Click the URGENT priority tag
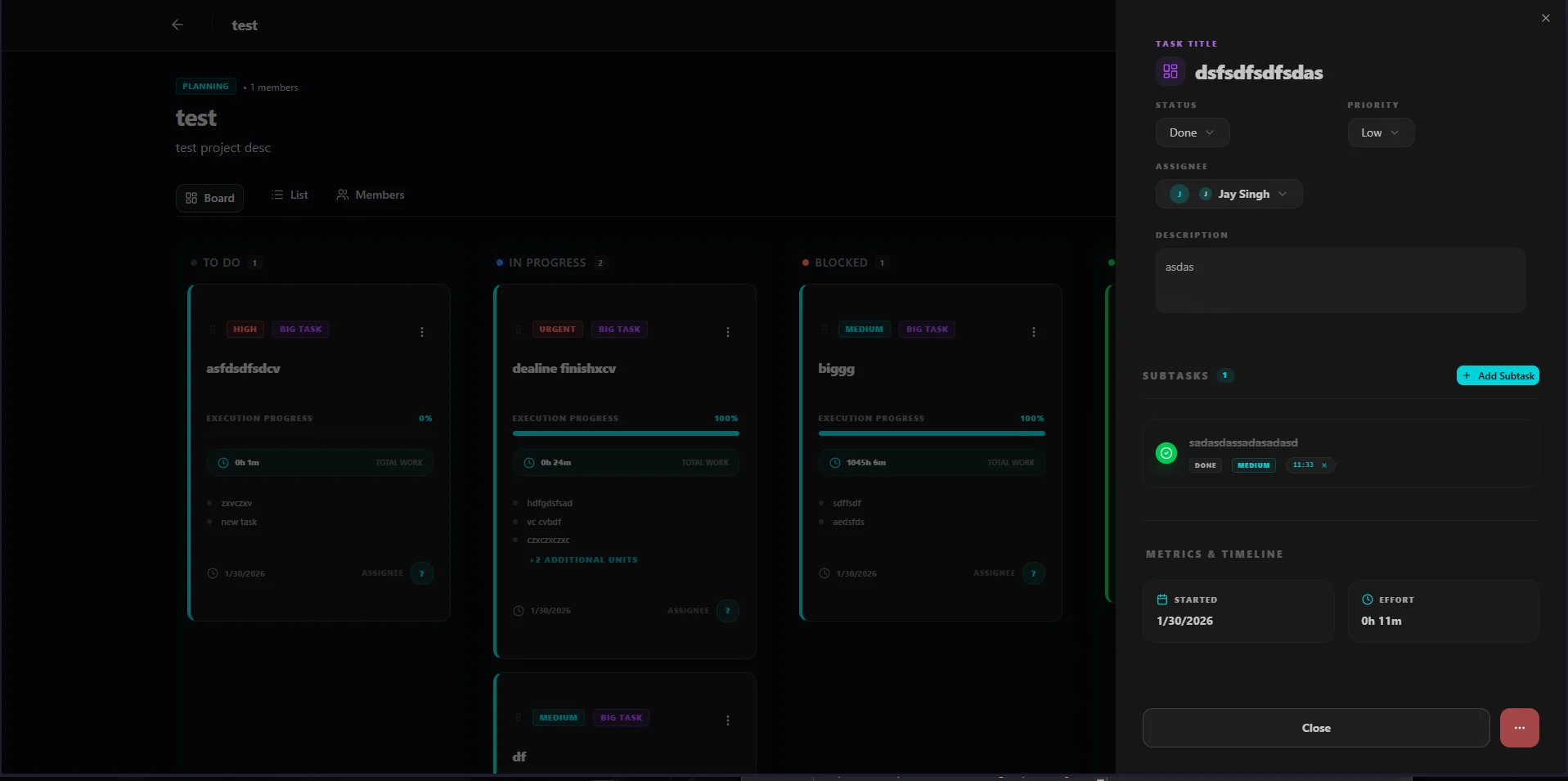The height and width of the screenshot is (781, 1568). point(557,330)
